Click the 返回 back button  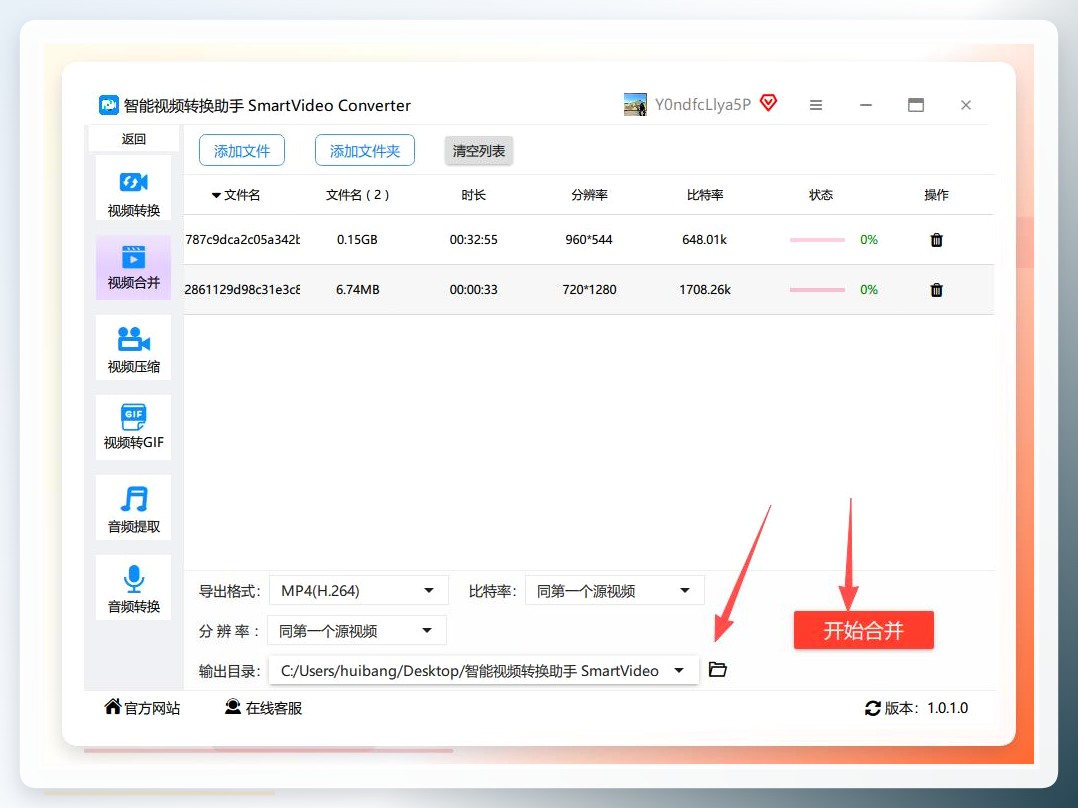133,139
